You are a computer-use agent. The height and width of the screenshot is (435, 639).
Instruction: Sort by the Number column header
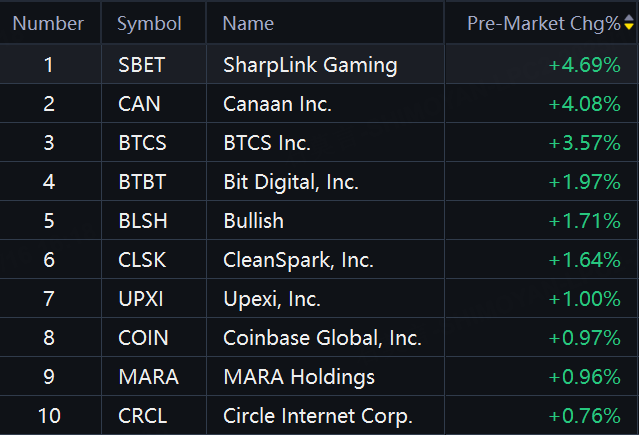[48, 23]
